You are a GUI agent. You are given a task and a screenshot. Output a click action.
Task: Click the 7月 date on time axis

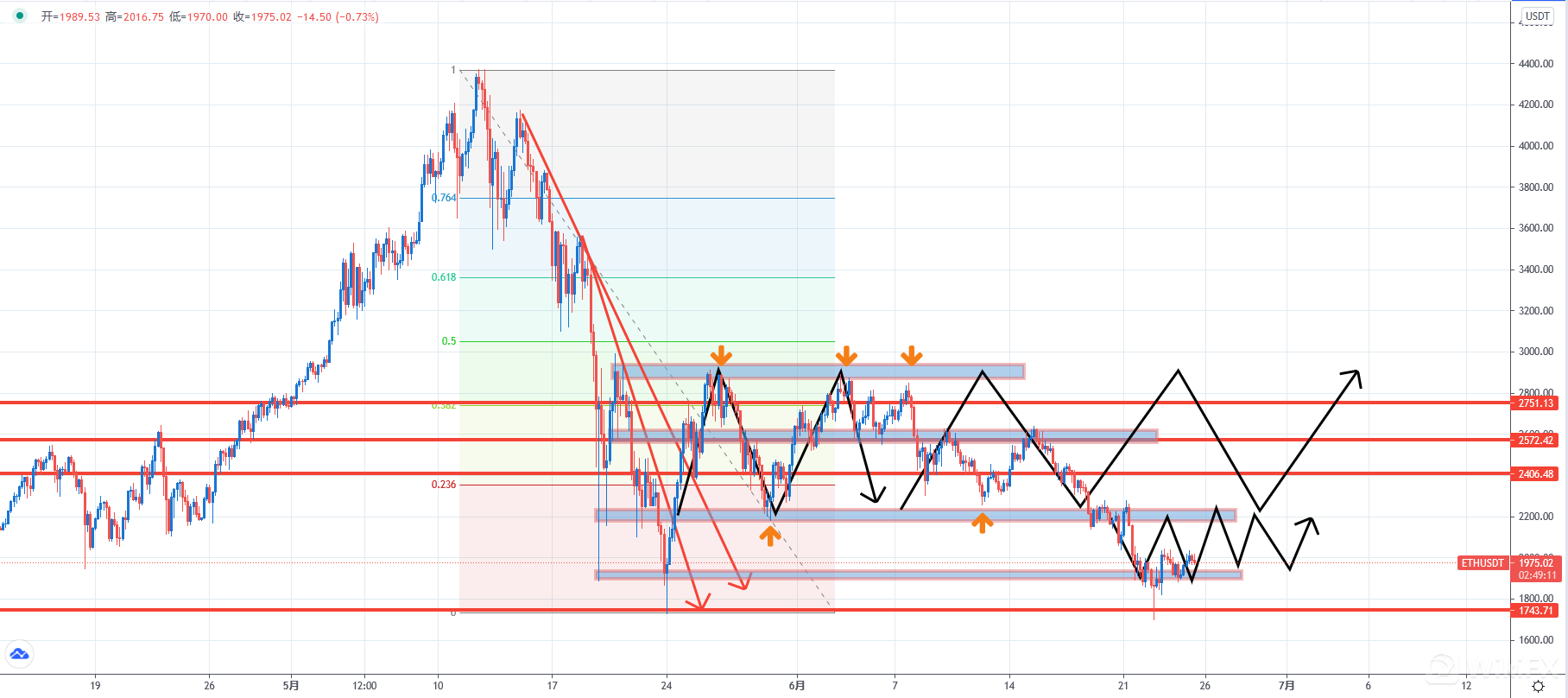1287,686
